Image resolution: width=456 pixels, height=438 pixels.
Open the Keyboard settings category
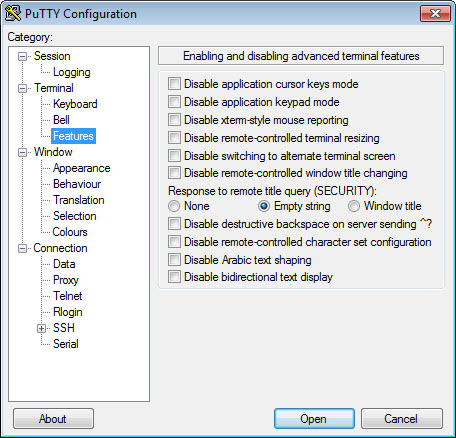[x=75, y=104]
